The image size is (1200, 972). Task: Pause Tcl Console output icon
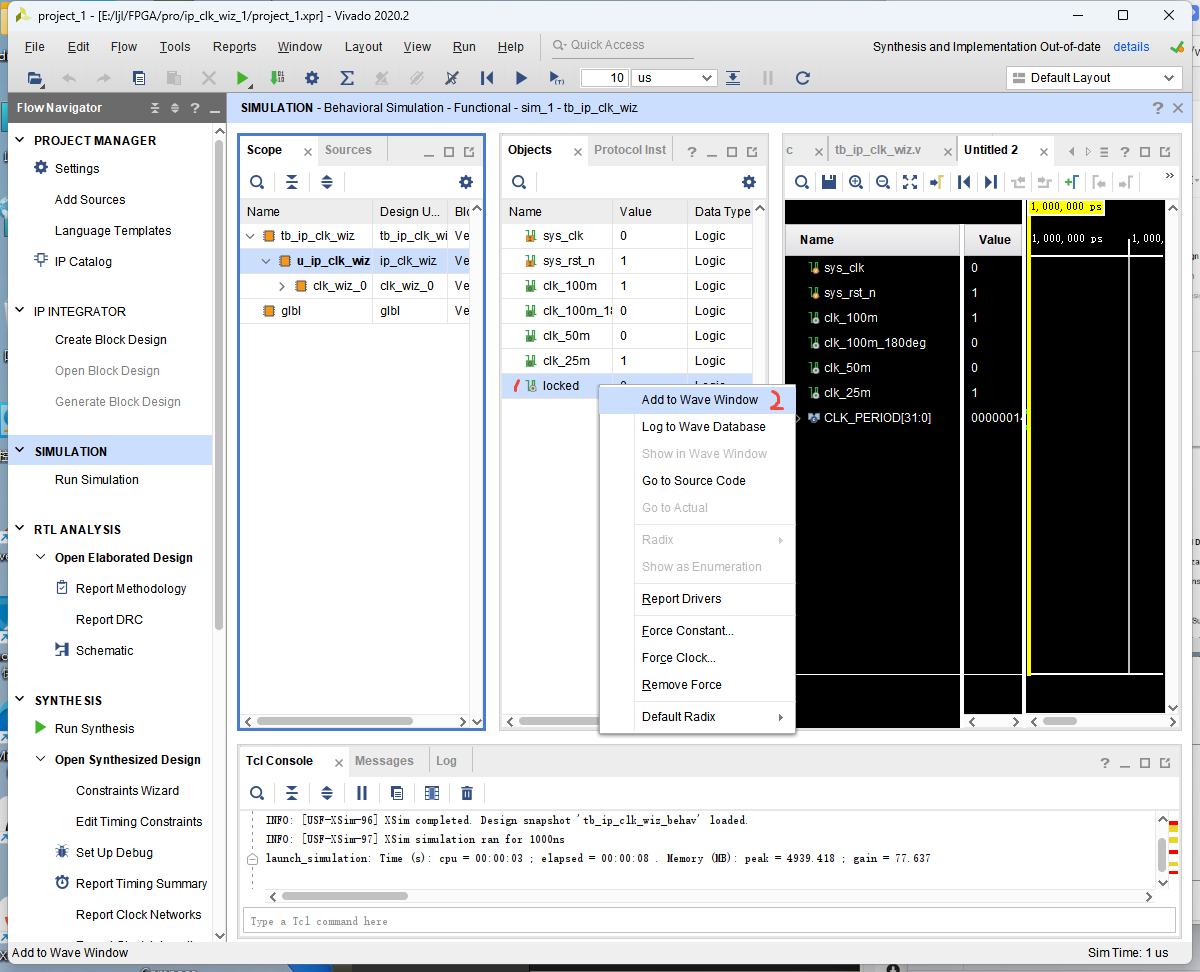[362, 793]
